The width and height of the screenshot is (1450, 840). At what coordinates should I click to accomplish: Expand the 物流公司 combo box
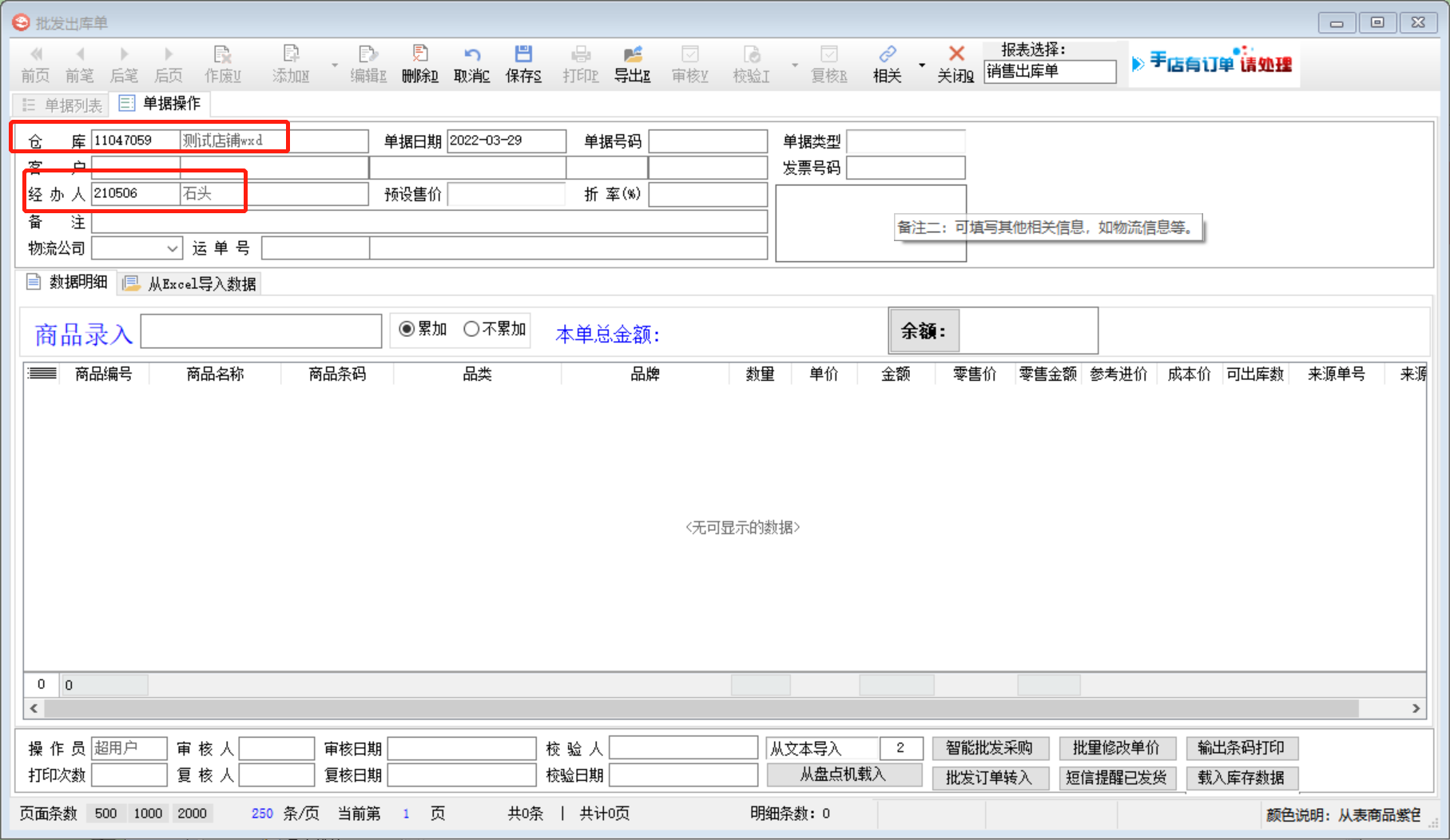172,248
